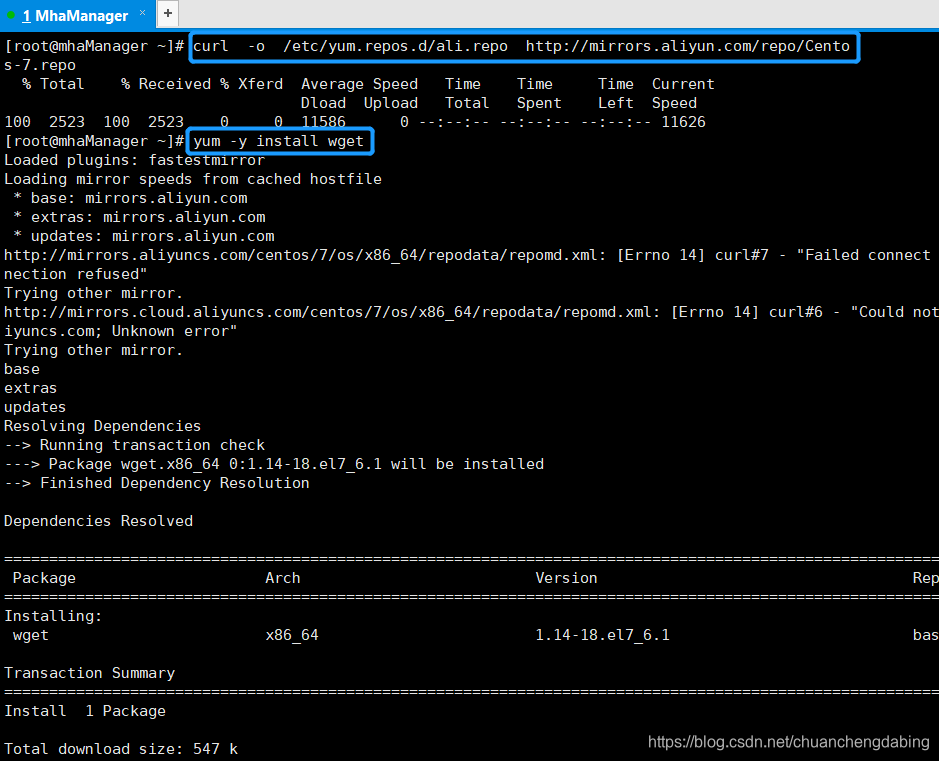The height and width of the screenshot is (761, 939).
Task: Open a new session tab with plus button
Action: (x=168, y=13)
